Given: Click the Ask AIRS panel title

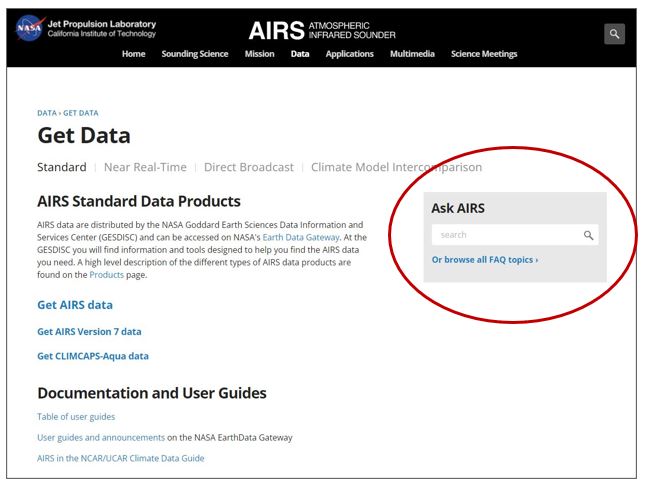Looking at the screenshot, I should [x=458, y=208].
